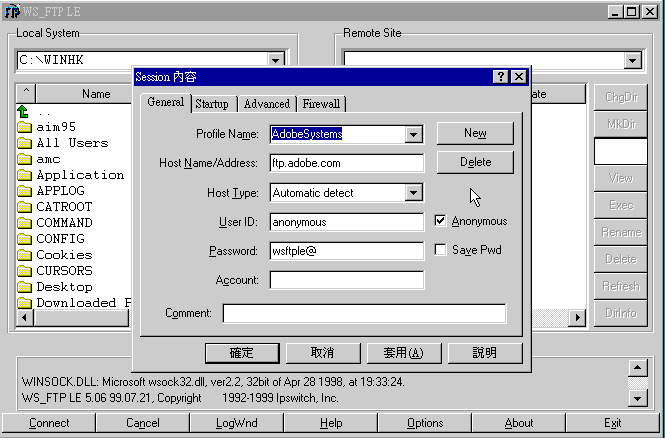
Task: Click remote MkDir button
Action: pyautogui.click(x=621, y=124)
